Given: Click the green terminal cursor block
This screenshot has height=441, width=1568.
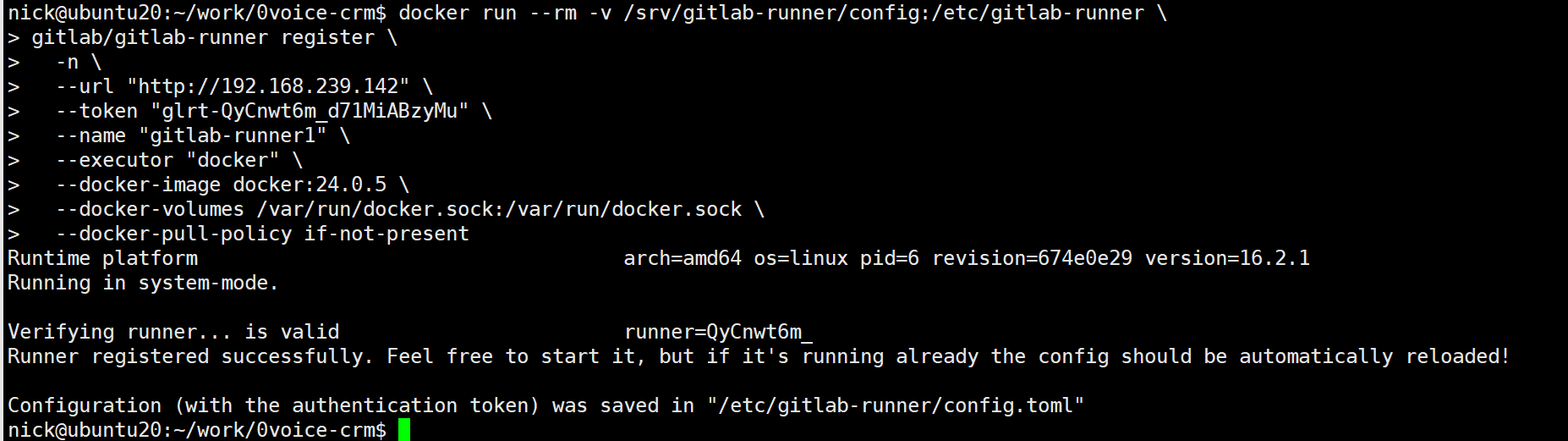Looking at the screenshot, I should pyautogui.click(x=404, y=430).
